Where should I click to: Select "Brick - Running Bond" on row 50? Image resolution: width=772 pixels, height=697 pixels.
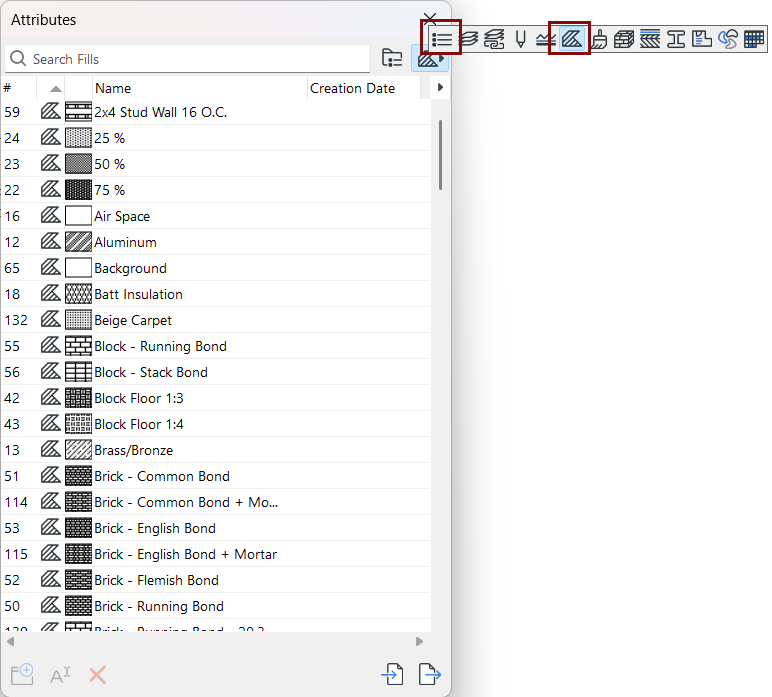coord(159,606)
